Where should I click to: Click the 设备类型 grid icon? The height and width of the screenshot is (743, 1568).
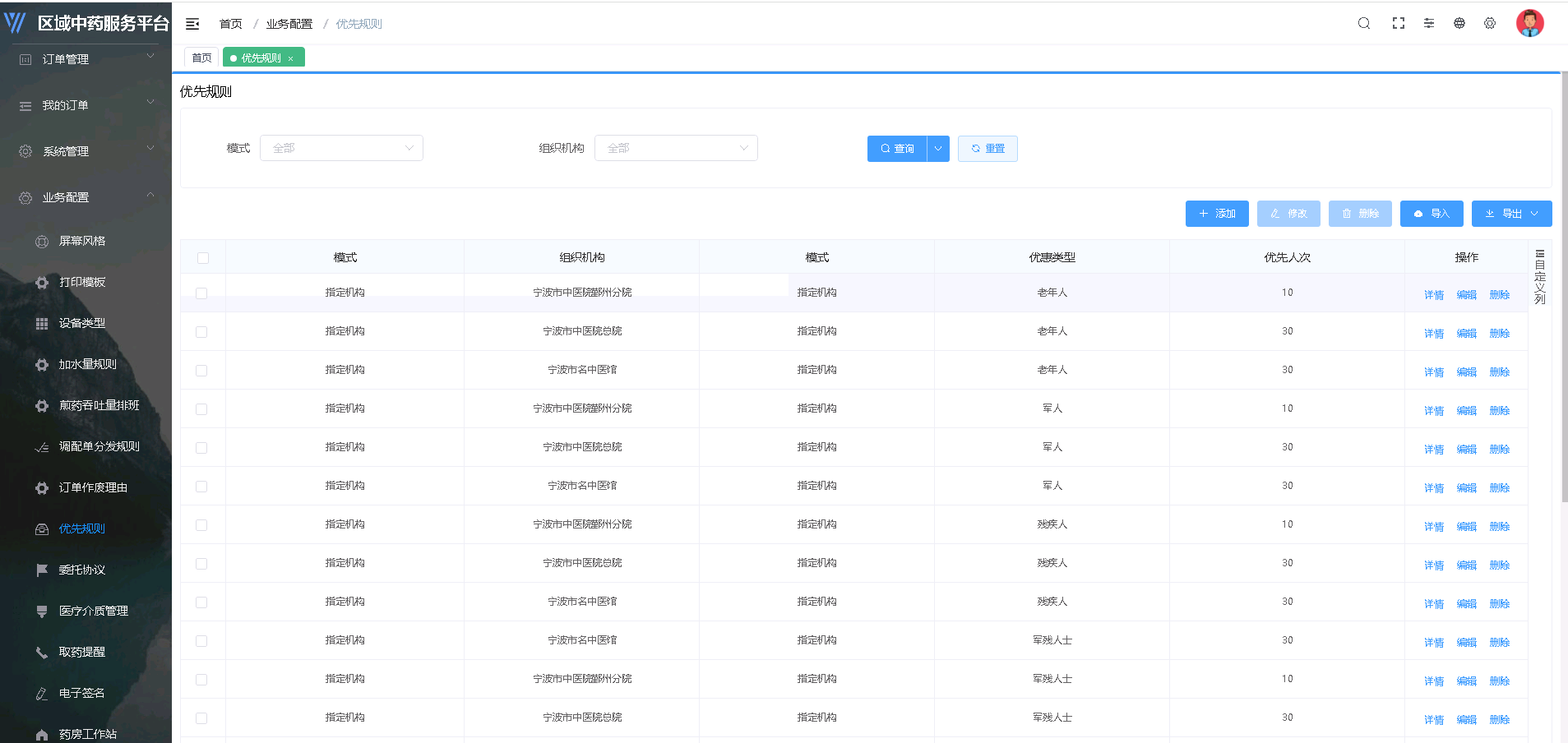click(x=42, y=323)
